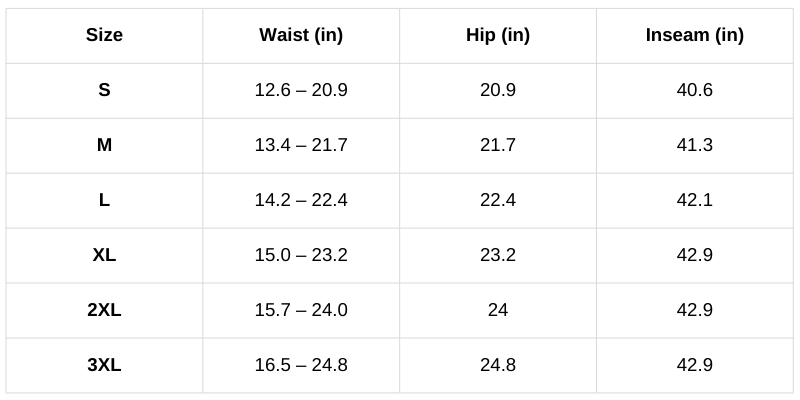The width and height of the screenshot is (800, 400).
Task: Select the inseam value 40.6 cell
Action: click(x=695, y=90)
